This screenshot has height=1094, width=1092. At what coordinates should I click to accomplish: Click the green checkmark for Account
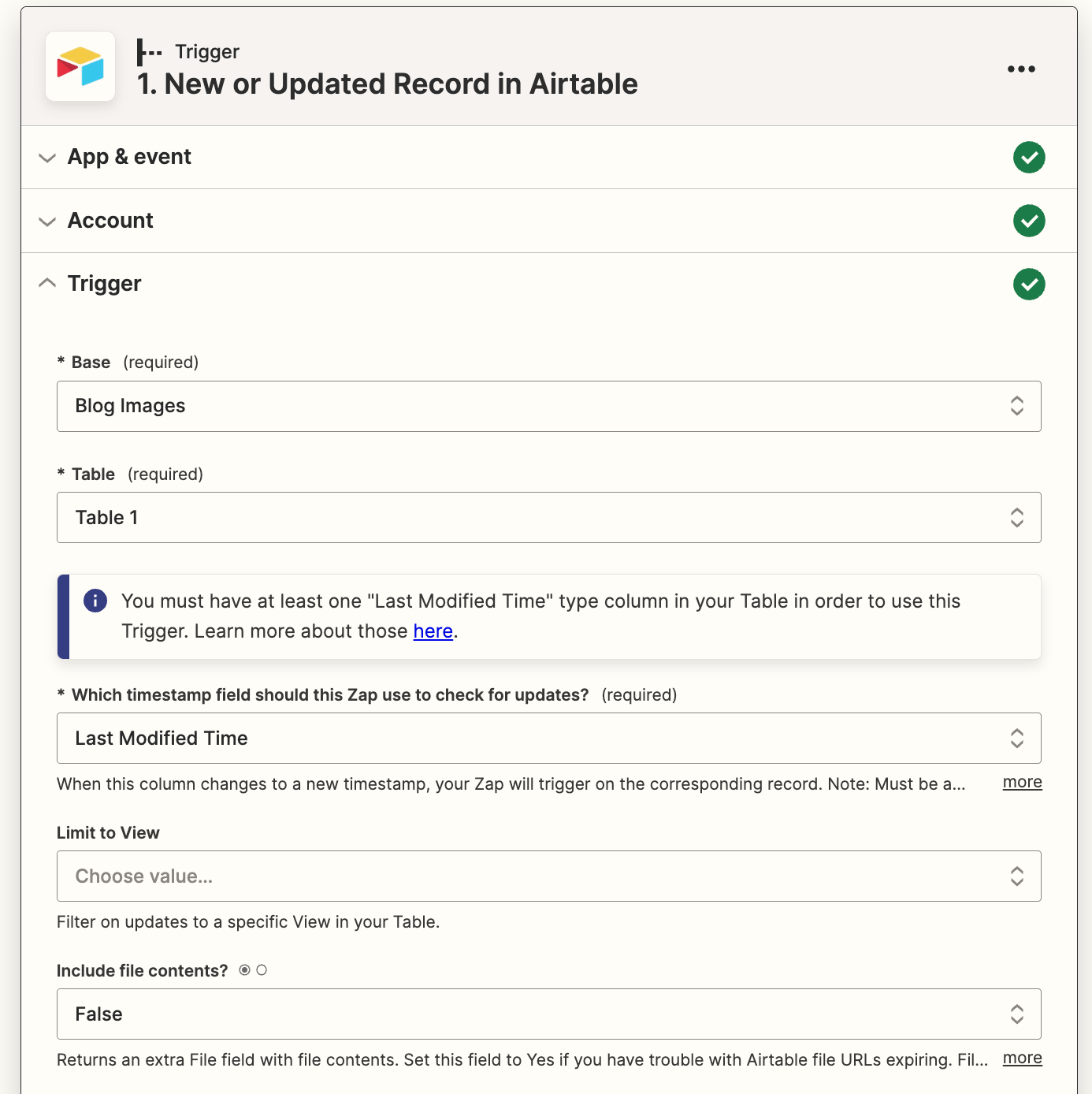(1029, 221)
